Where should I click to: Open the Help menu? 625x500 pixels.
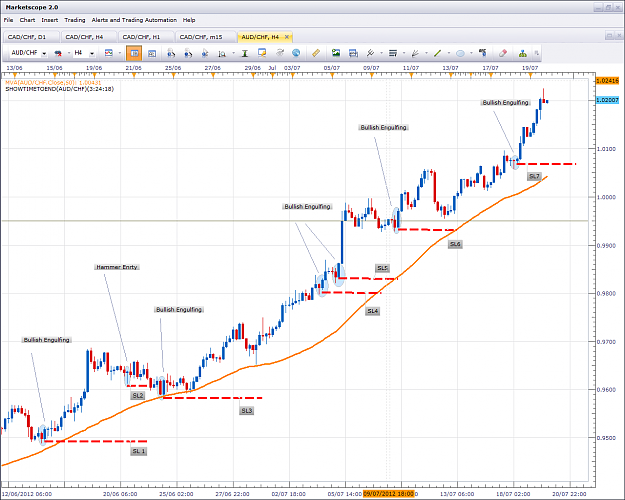click(189, 20)
